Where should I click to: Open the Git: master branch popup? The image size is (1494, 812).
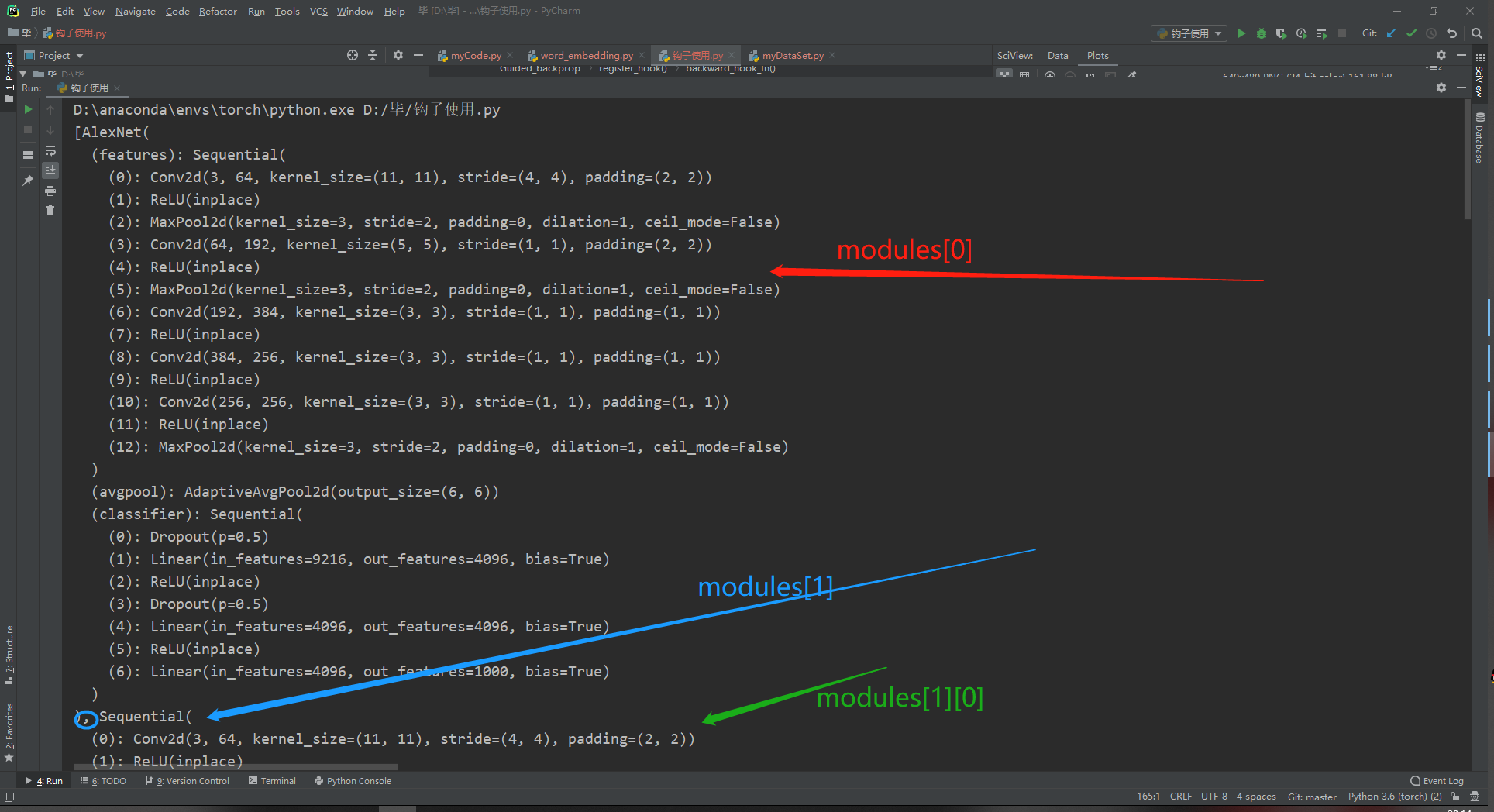pos(1312,796)
